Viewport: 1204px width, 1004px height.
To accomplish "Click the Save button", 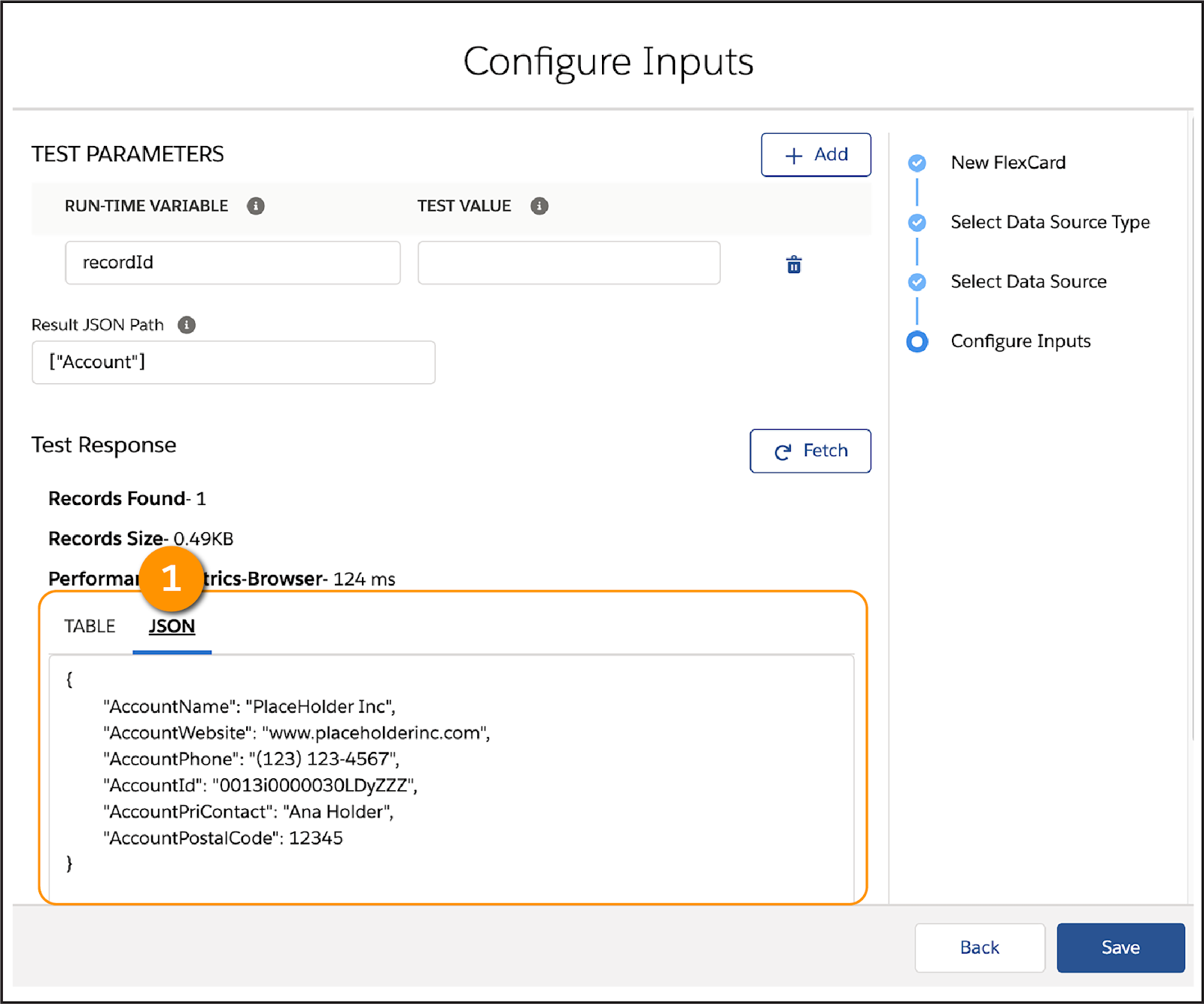I will [1120, 948].
